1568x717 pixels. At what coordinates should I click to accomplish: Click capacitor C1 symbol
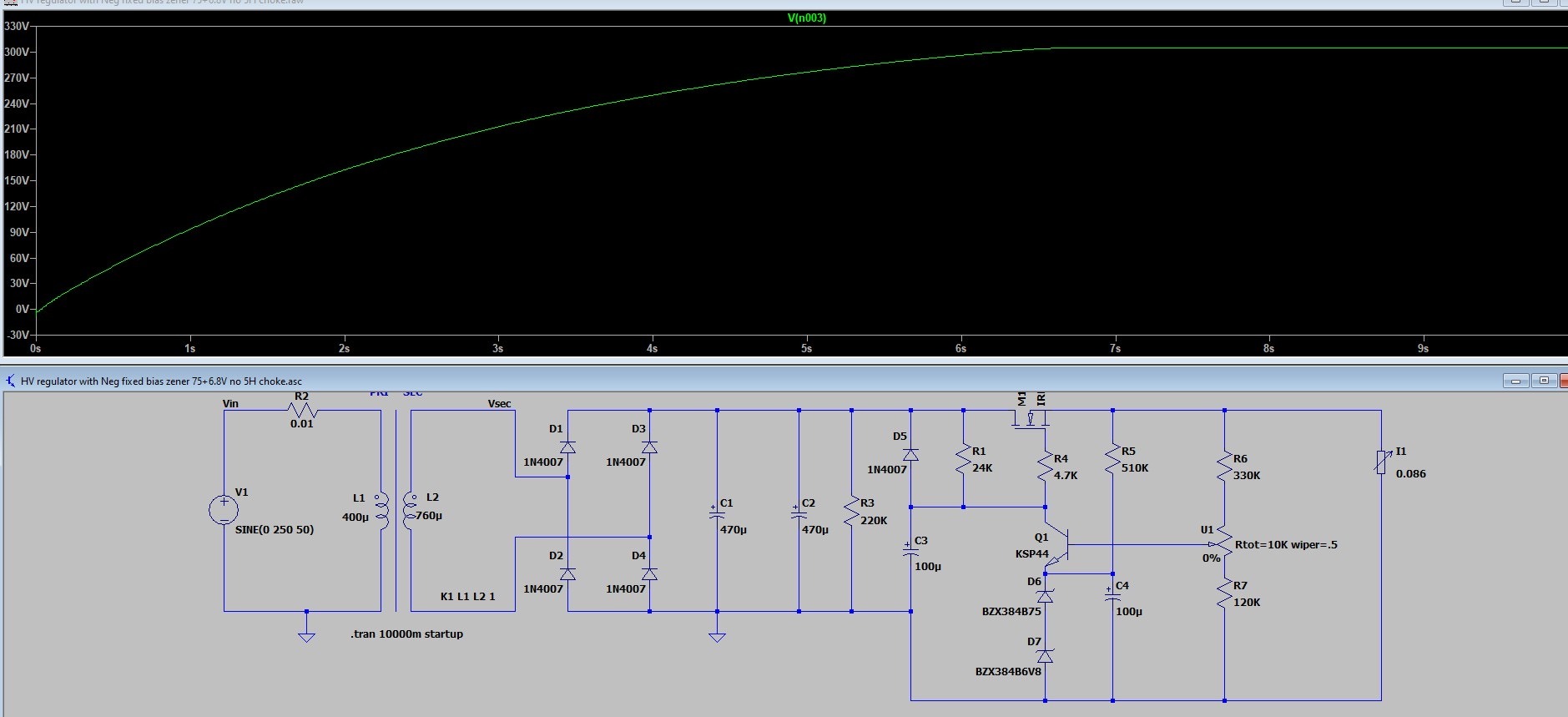pyautogui.click(x=717, y=512)
